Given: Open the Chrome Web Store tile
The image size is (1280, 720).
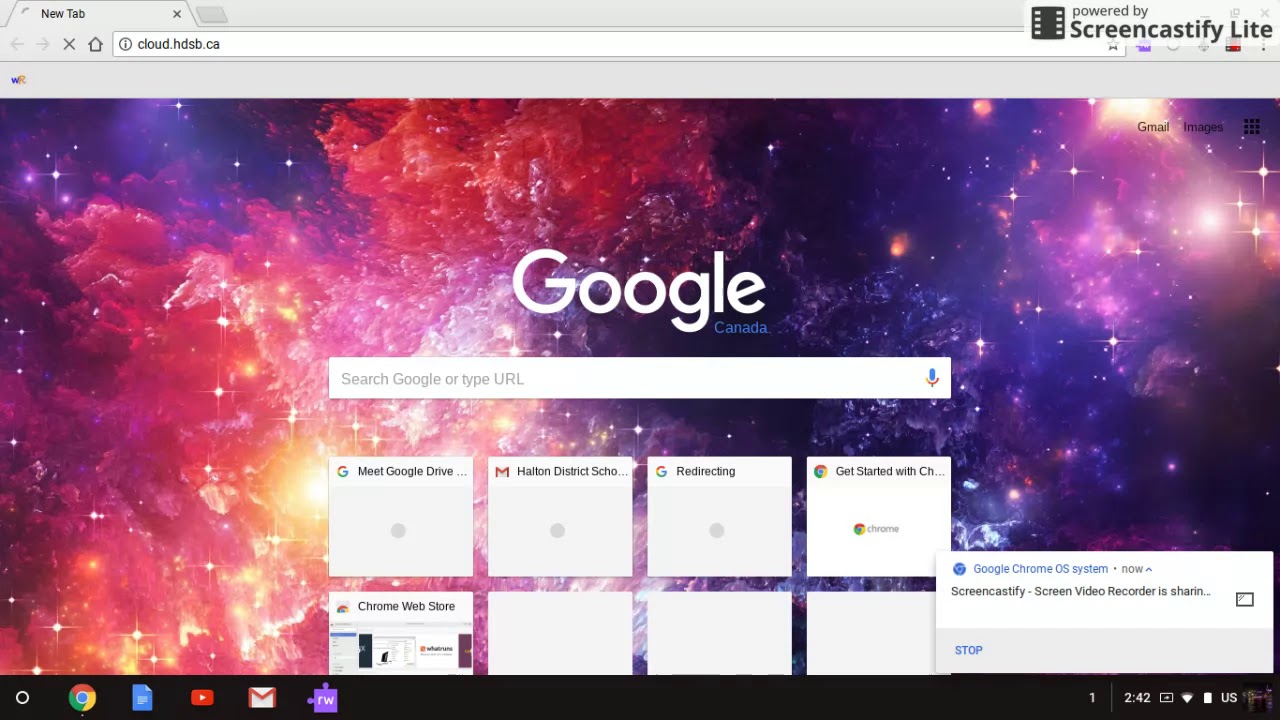Looking at the screenshot, I should 401,633.
